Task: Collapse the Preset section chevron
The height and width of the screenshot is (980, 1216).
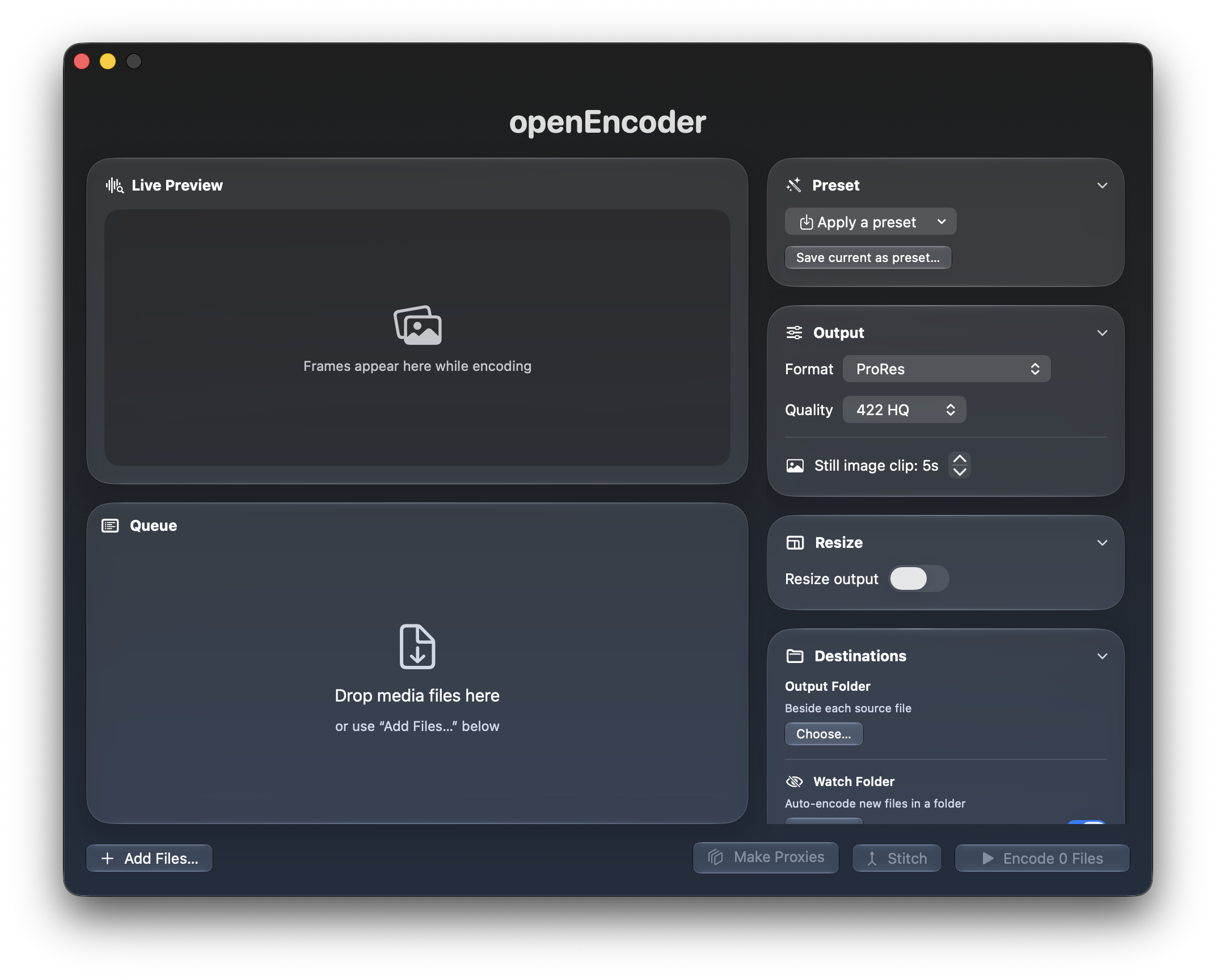Action: click(x=1102, y=185)
